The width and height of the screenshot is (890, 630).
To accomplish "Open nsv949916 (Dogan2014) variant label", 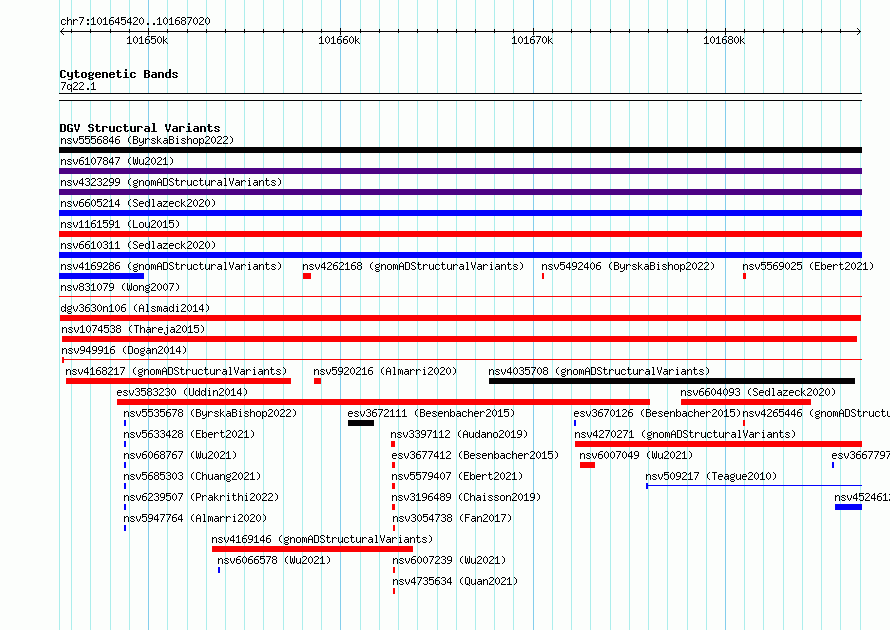I will [124, 350].
